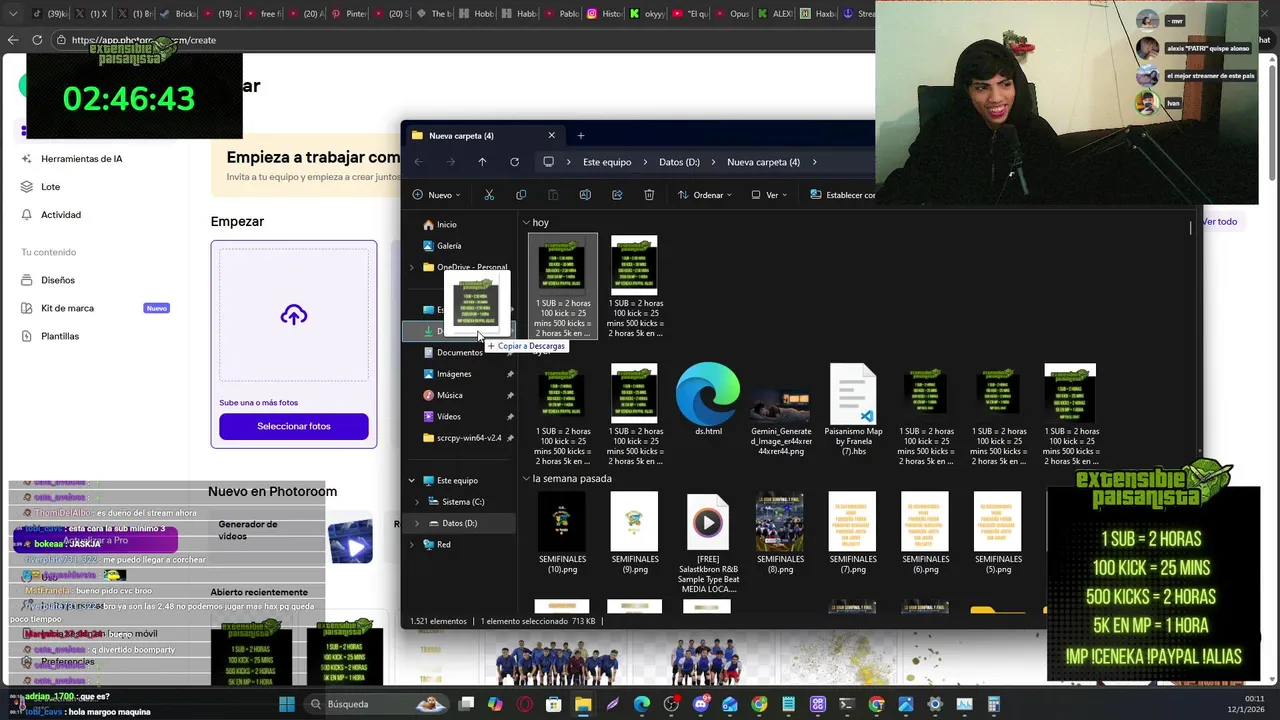Open Documentos in the Explorer sidebar
This screenshot has width=1280, height=720.
coord(460,352)
